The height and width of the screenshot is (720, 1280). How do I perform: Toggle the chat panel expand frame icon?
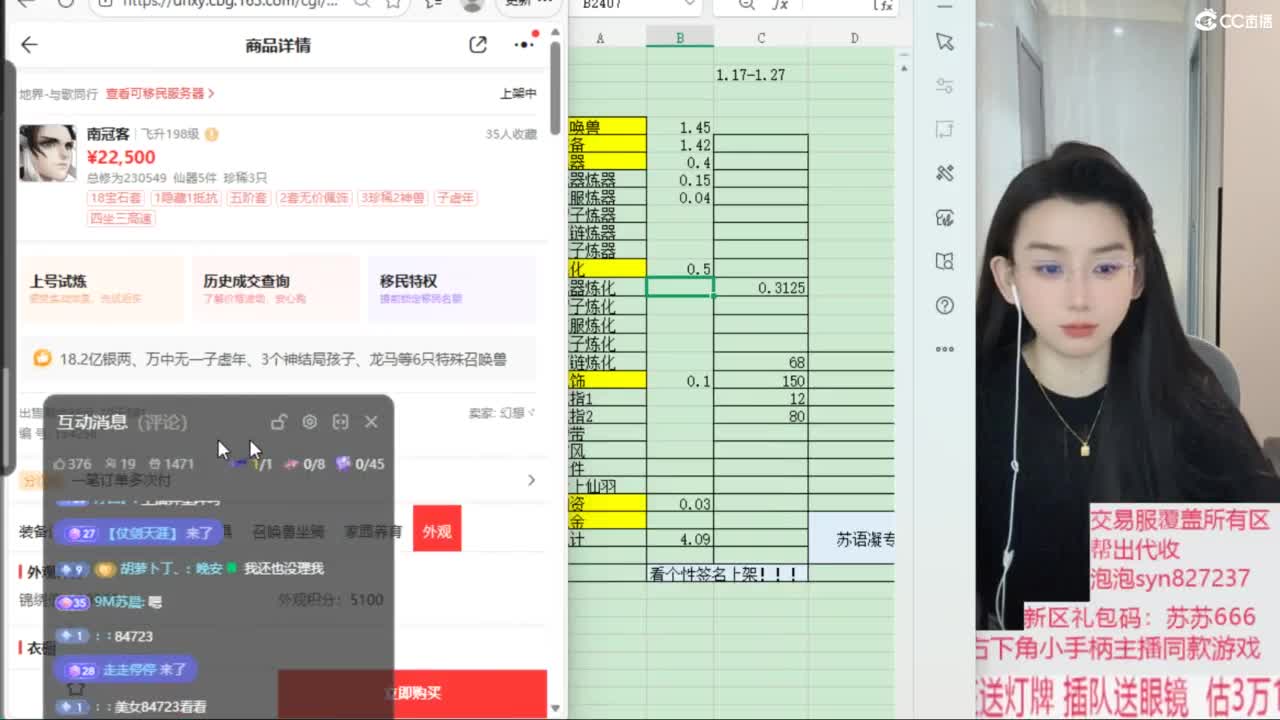[340, 422]
